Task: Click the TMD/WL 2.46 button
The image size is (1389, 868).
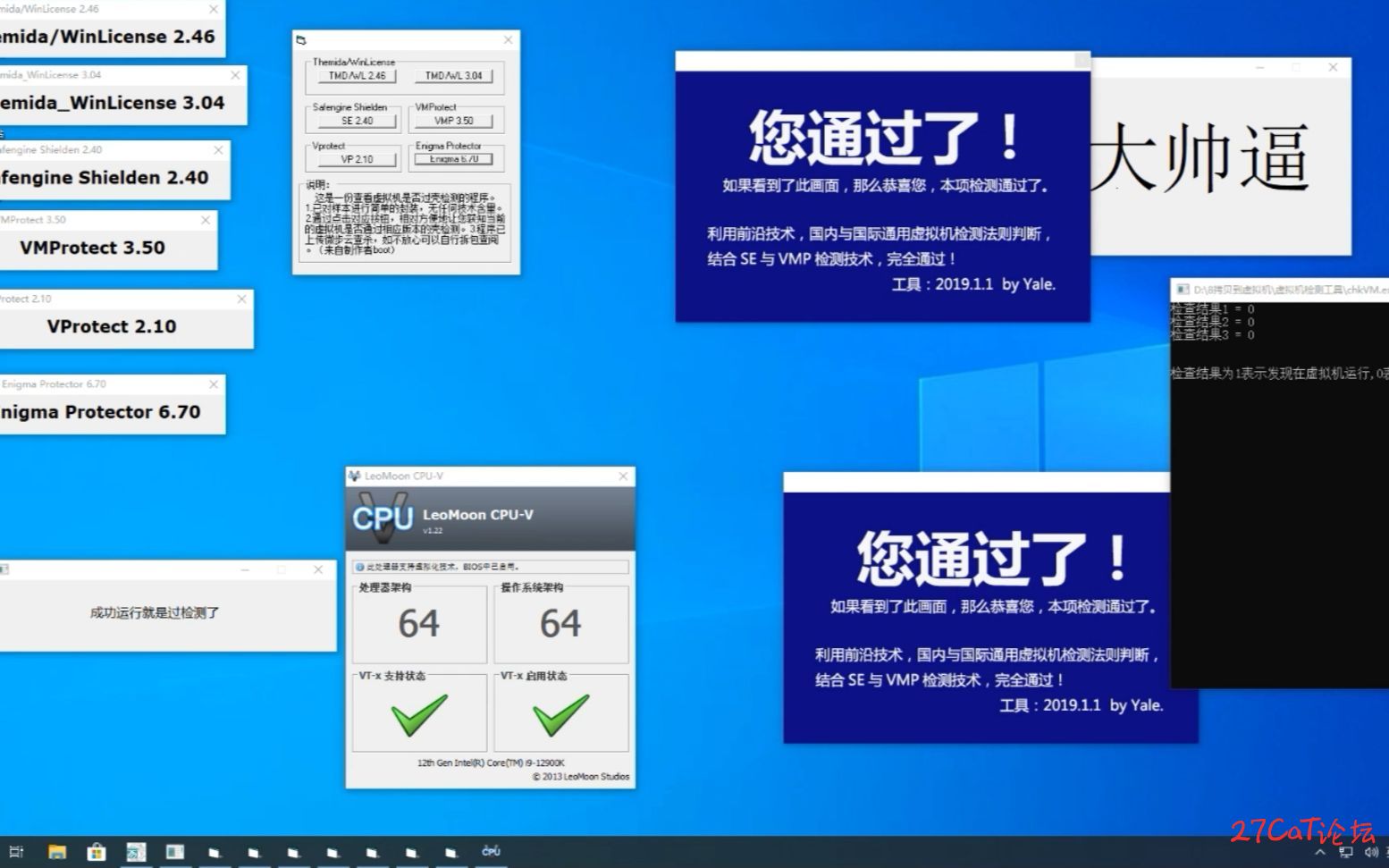Action: click(x=357, y=76)
